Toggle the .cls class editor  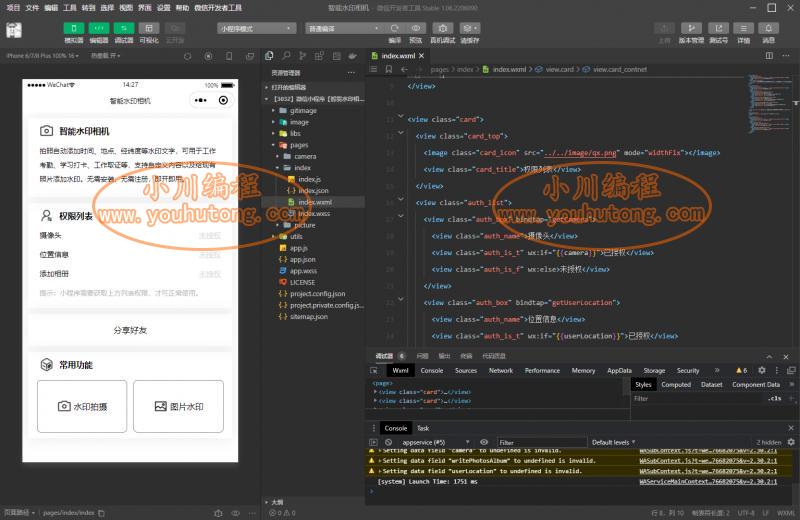click(774, 399)
